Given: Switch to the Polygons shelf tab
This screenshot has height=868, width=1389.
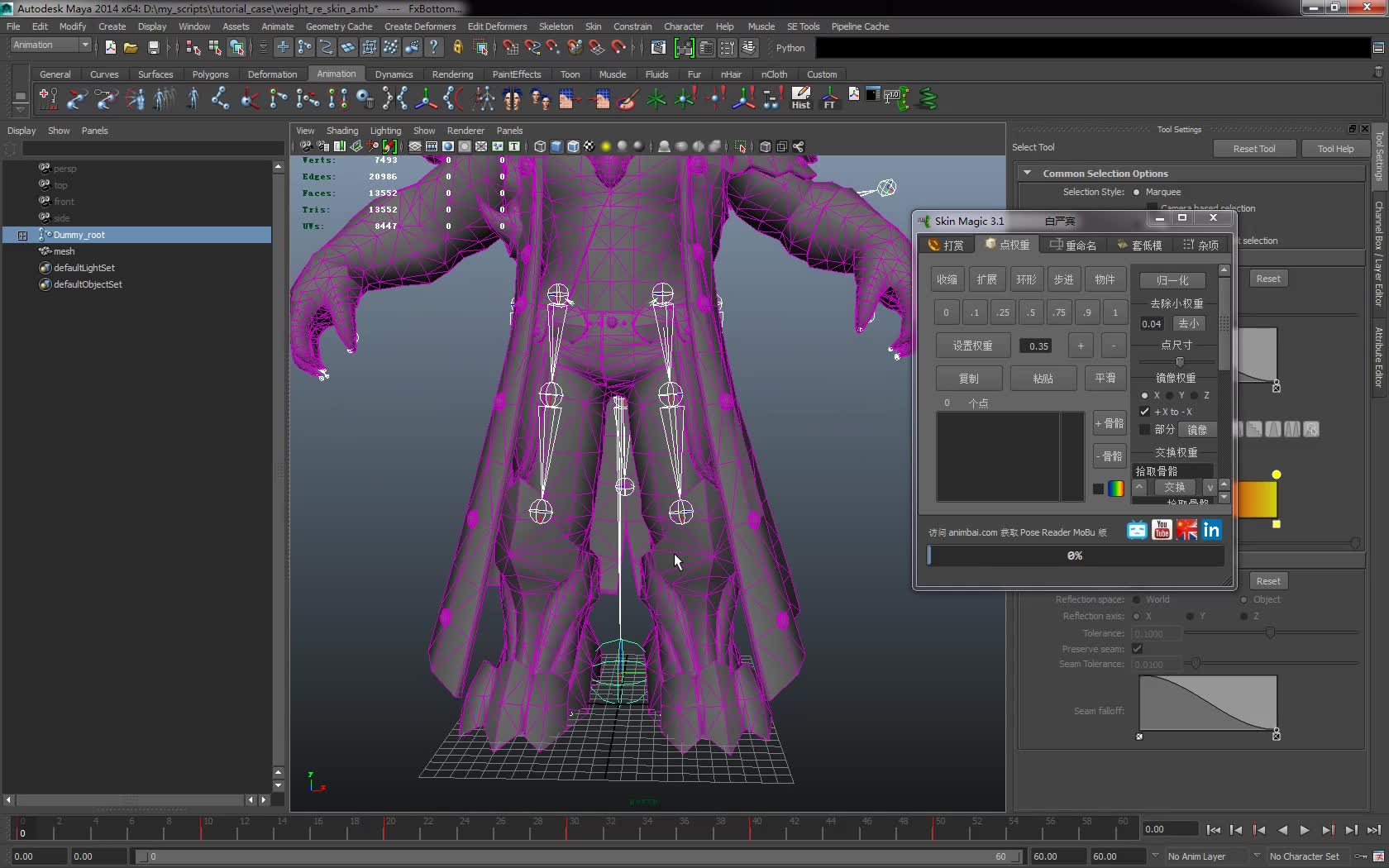Looking at the screenshot, I should click(210, 74).
